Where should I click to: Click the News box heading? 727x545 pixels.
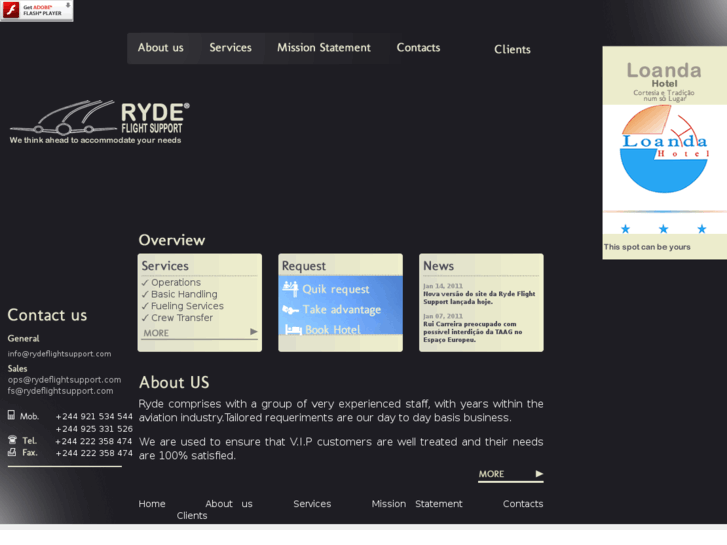coord(438,266)
